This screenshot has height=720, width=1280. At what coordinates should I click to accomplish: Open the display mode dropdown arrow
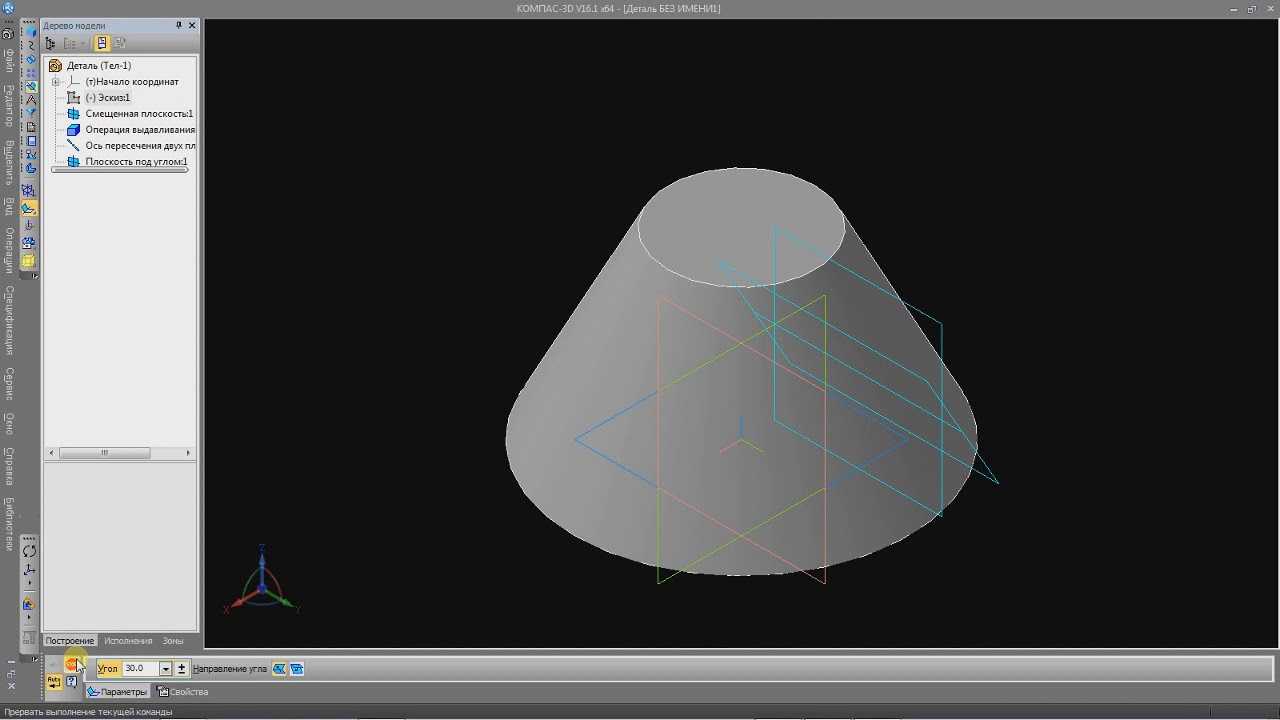click(29, 617)
